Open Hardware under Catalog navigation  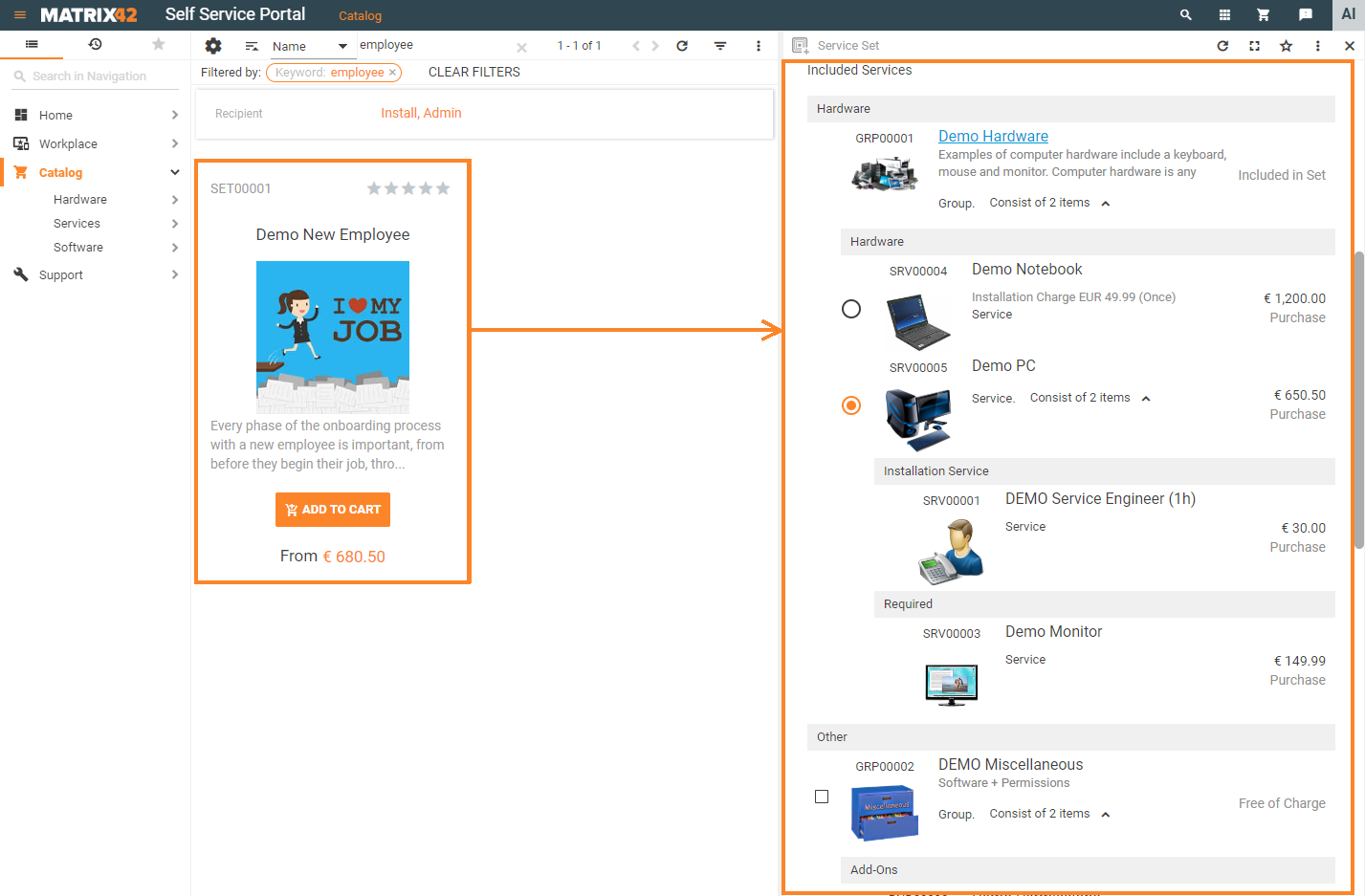[80, 200]
